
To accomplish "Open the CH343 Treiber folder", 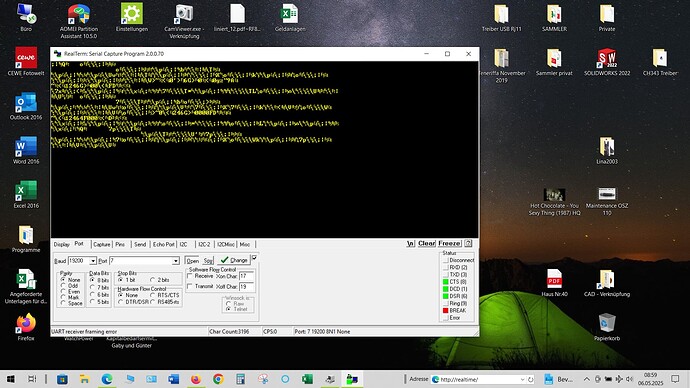I will [660, 58].
